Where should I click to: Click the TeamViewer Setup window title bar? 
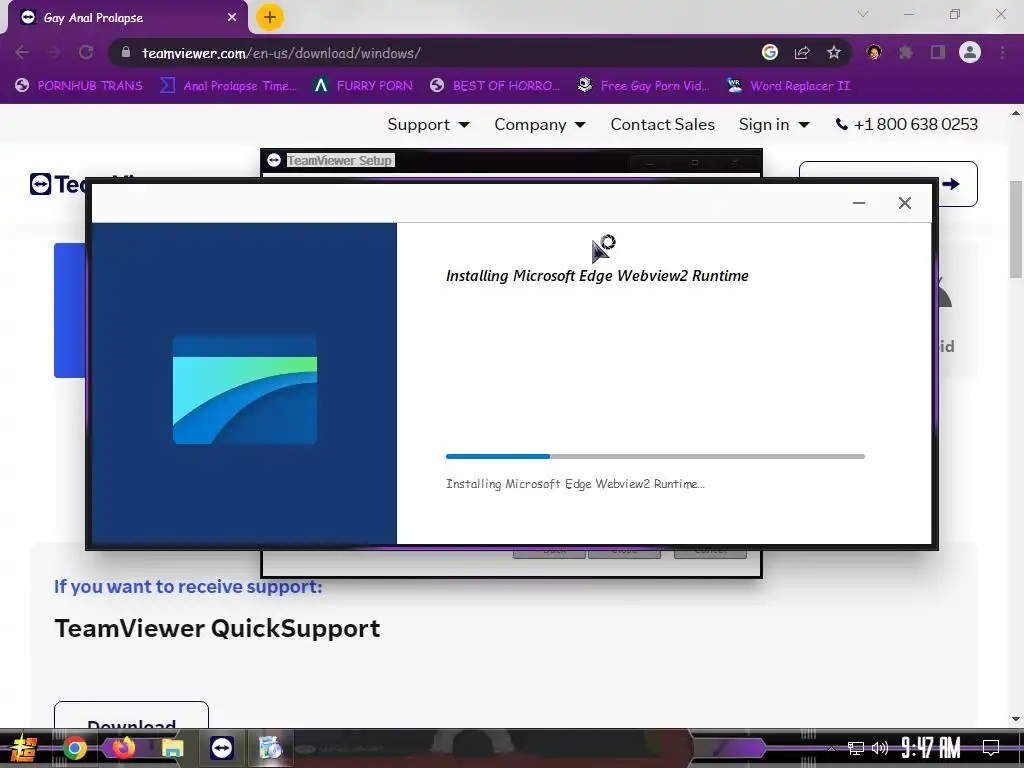[x=511, y=160]
